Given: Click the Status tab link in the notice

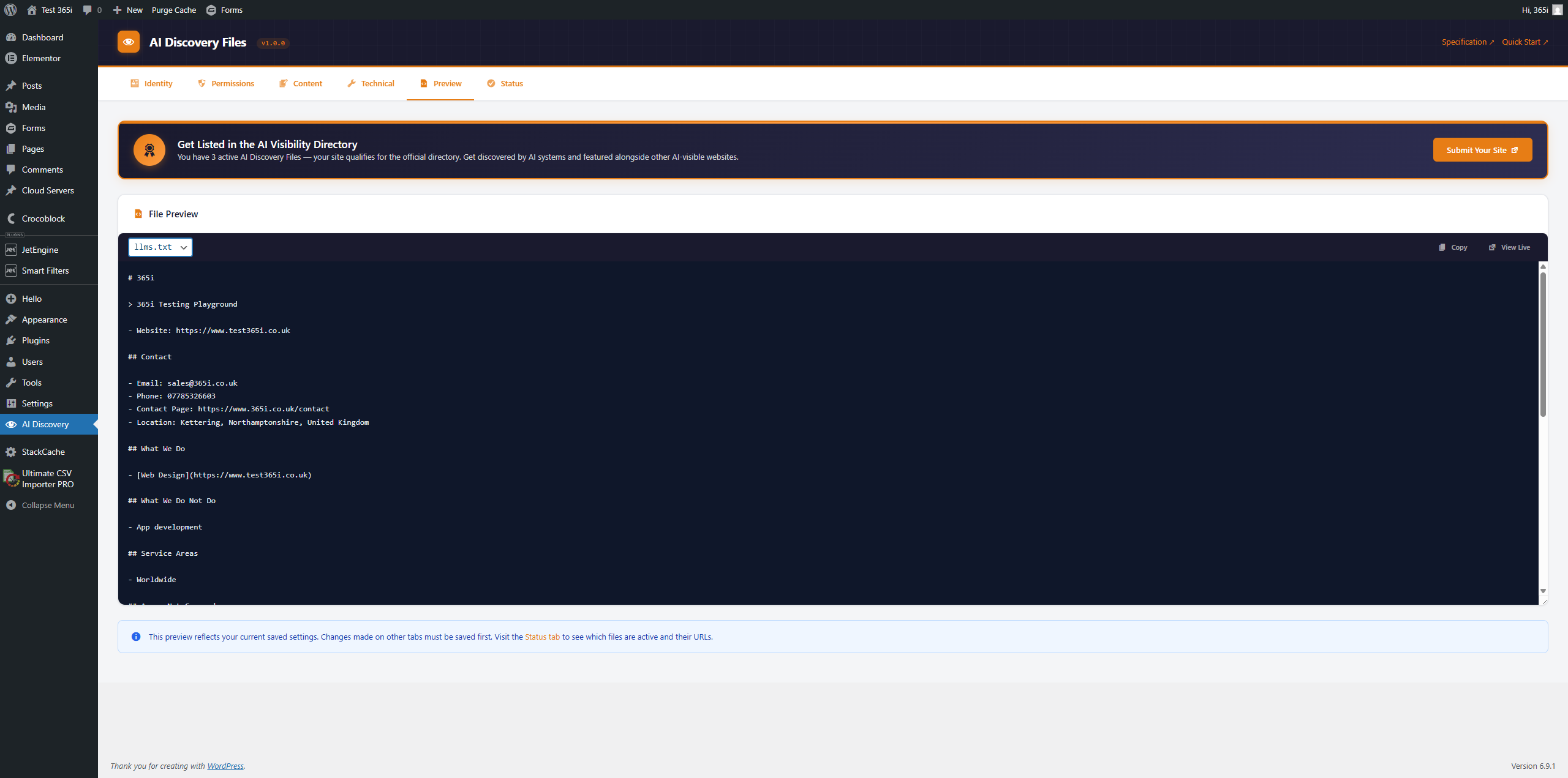Looking at the screenshot, I should [x=541, y=637].
